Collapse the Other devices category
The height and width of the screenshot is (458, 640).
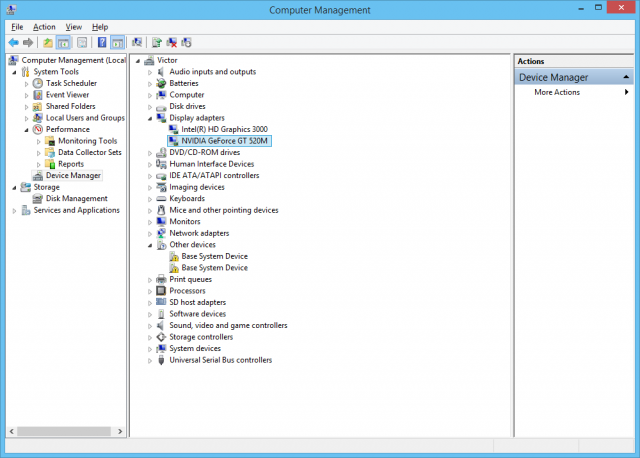click(x=151, y=245)
